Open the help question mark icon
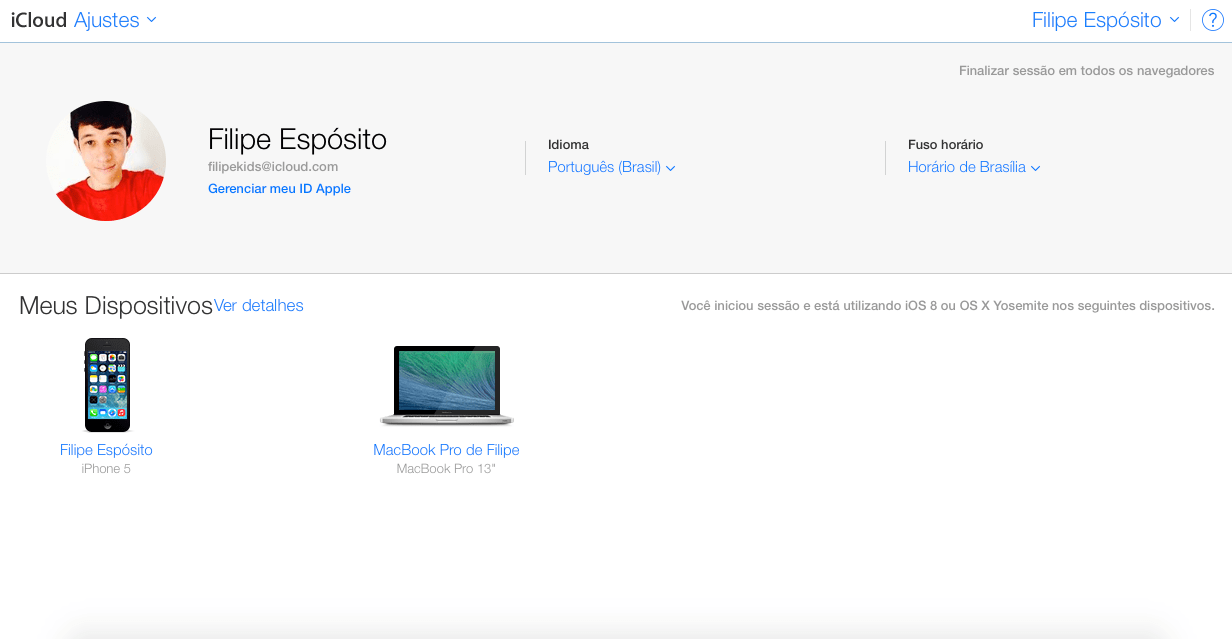 pyautogui.click(x=1212, y=21)
